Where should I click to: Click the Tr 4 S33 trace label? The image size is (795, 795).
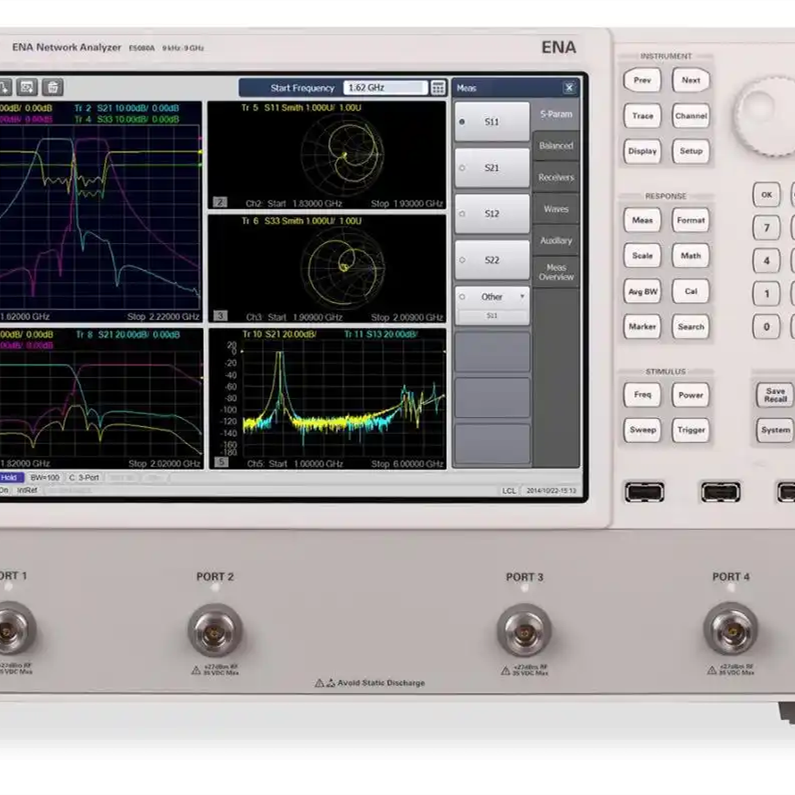coord(127,120)
